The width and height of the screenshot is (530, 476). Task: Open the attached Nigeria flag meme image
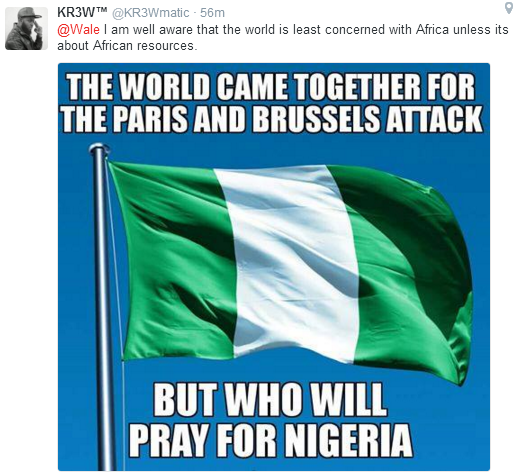coord(274,267)
